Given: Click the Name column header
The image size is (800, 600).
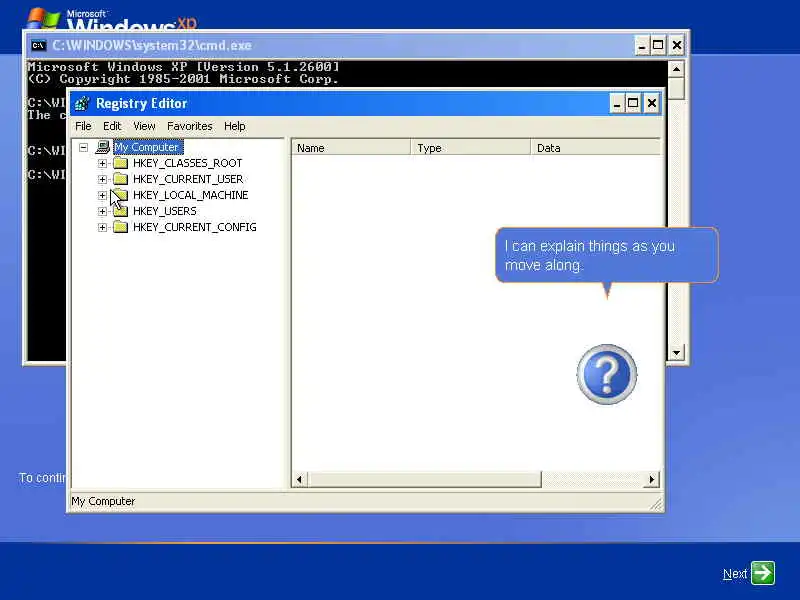Looking at the screenshot, I should pyautogui.click(x=351, y=148).
